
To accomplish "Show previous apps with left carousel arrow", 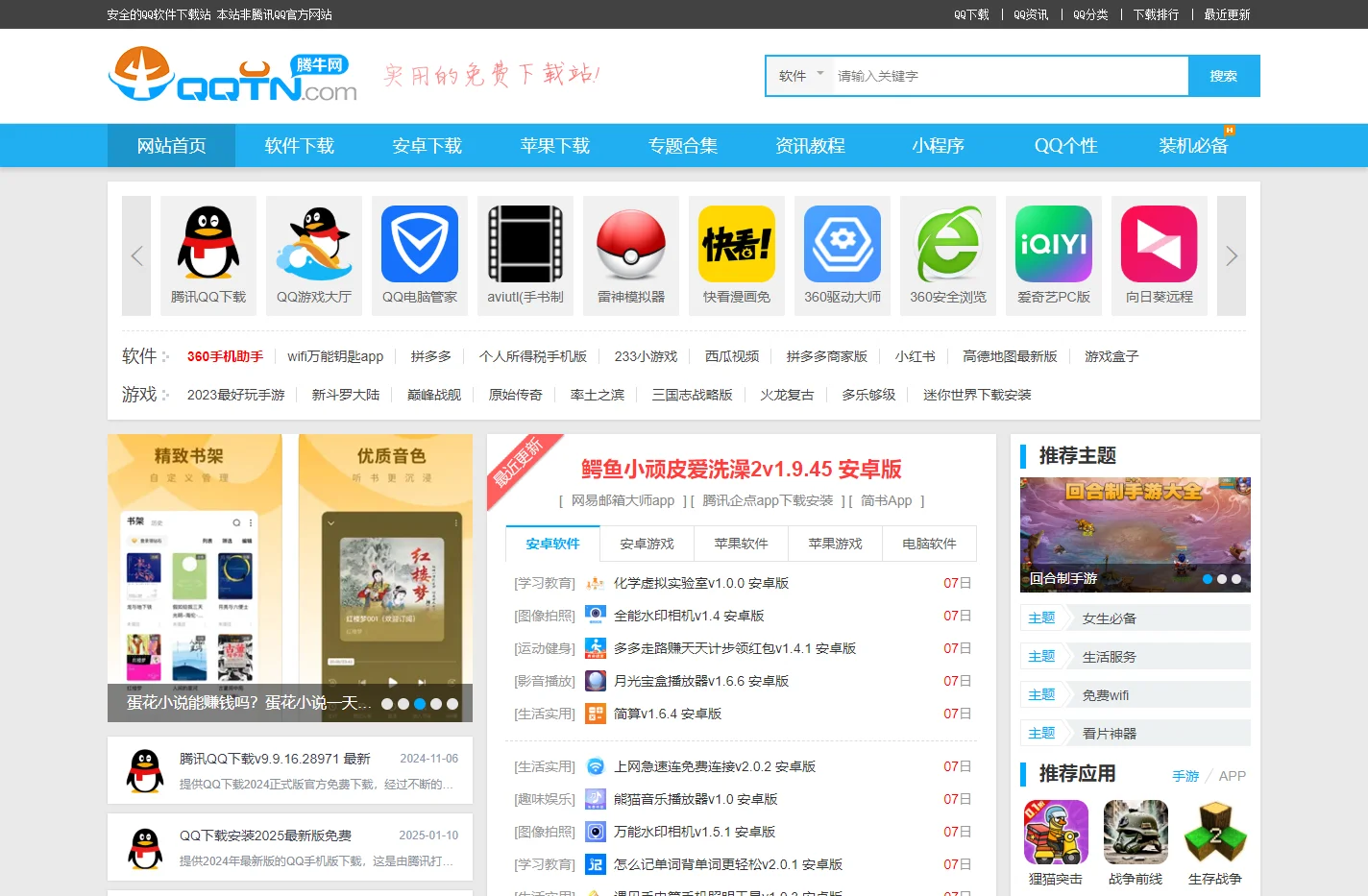I will pyautogui.click(x=136, y=255).
